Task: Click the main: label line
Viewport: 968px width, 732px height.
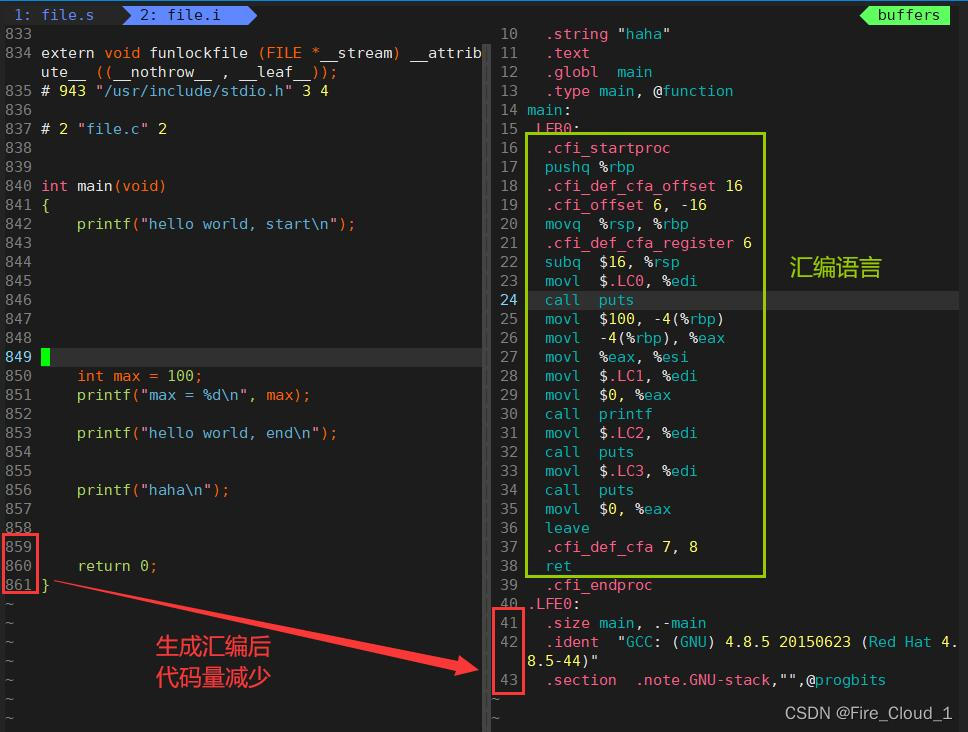Action: (549, 110)
